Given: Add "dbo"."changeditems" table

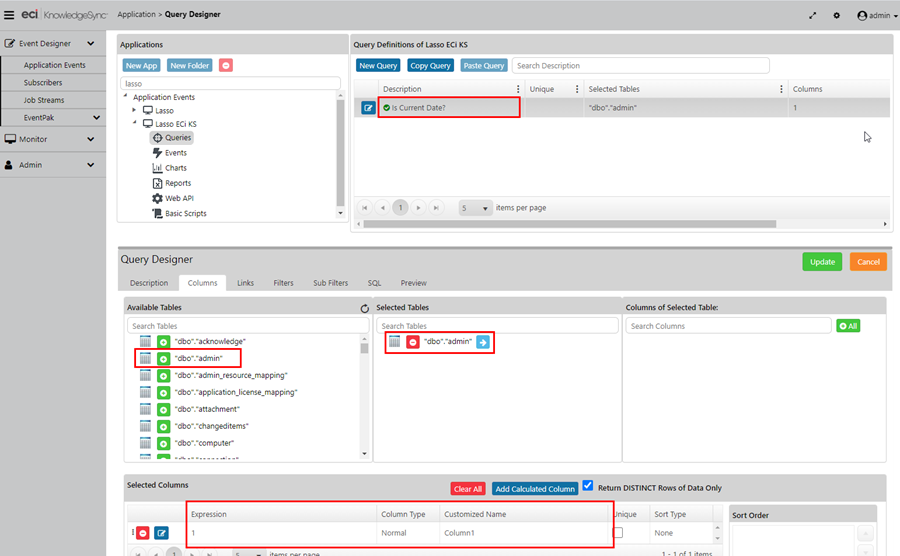Looking at the screenshot, I should [164, 426].
